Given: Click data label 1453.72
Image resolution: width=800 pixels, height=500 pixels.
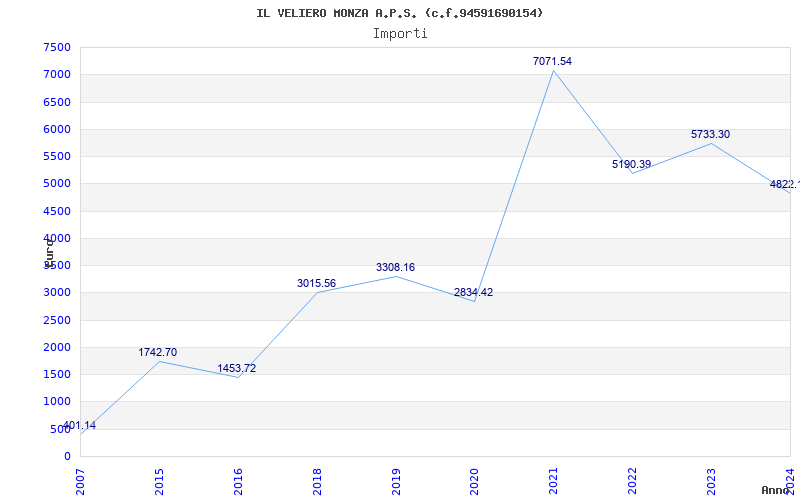Looking at the screenshot, I should coord(237,368).
